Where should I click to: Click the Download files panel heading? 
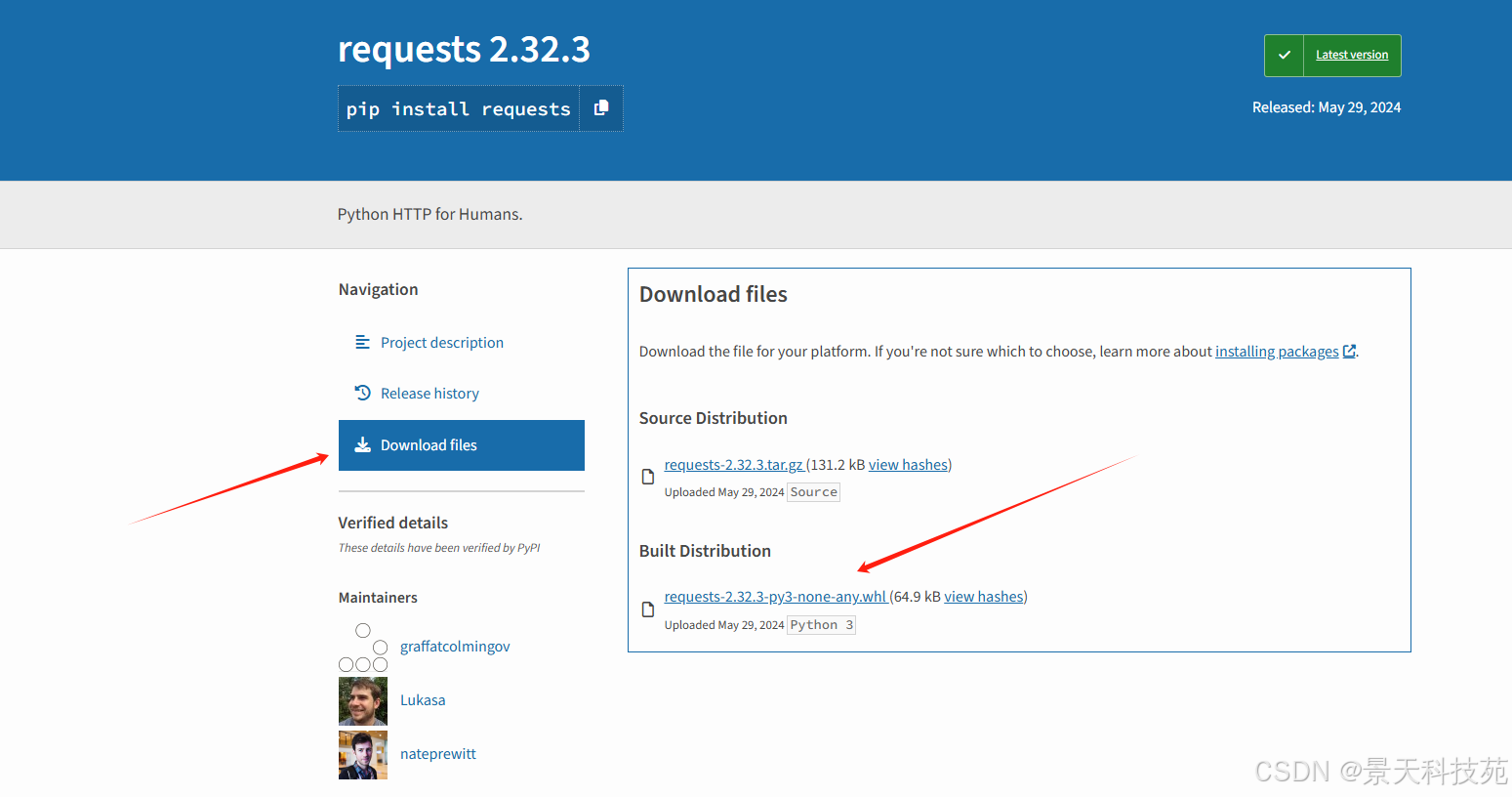coord(714,294)
